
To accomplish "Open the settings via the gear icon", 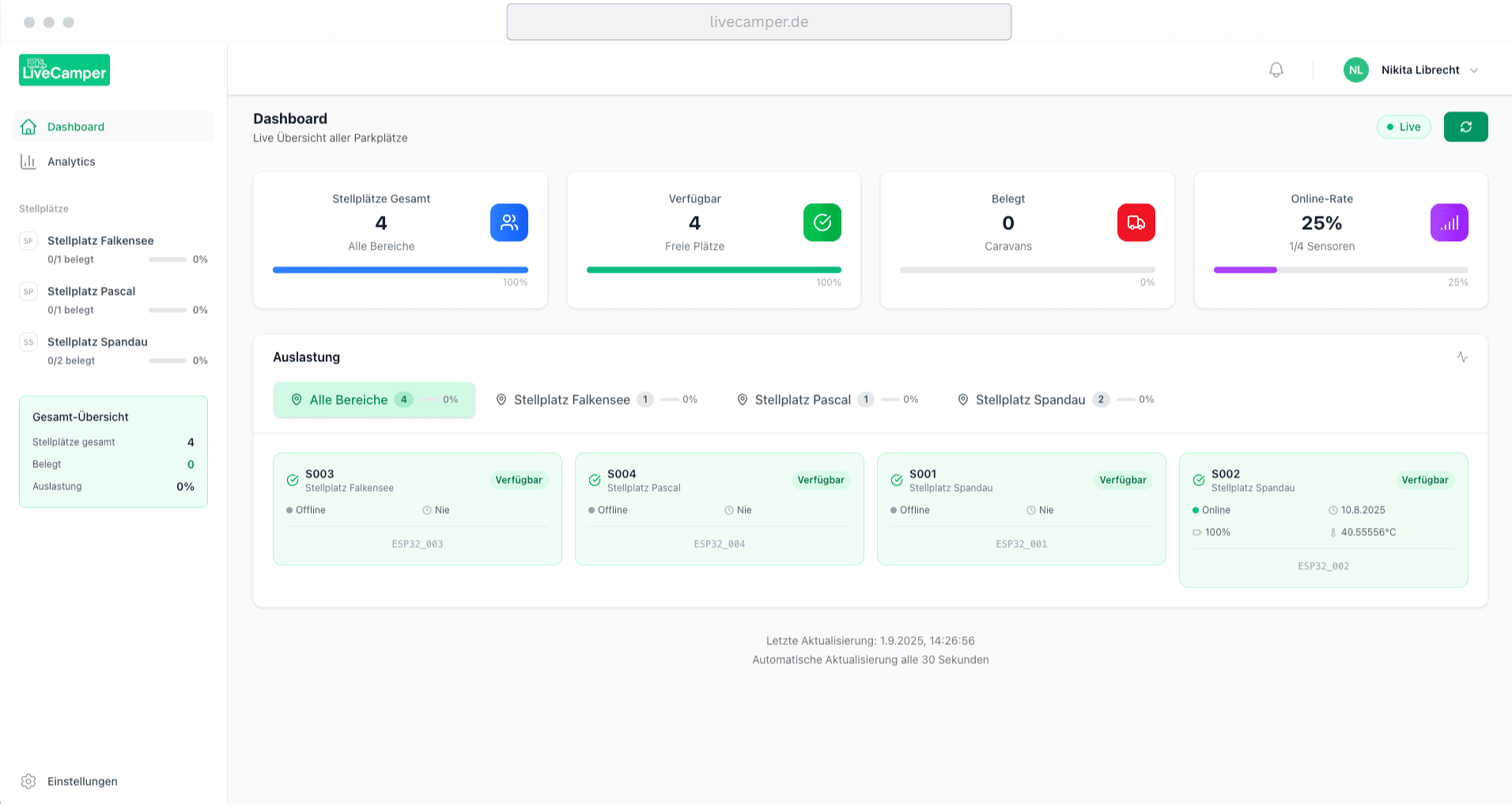I will [x=28, y=781].
